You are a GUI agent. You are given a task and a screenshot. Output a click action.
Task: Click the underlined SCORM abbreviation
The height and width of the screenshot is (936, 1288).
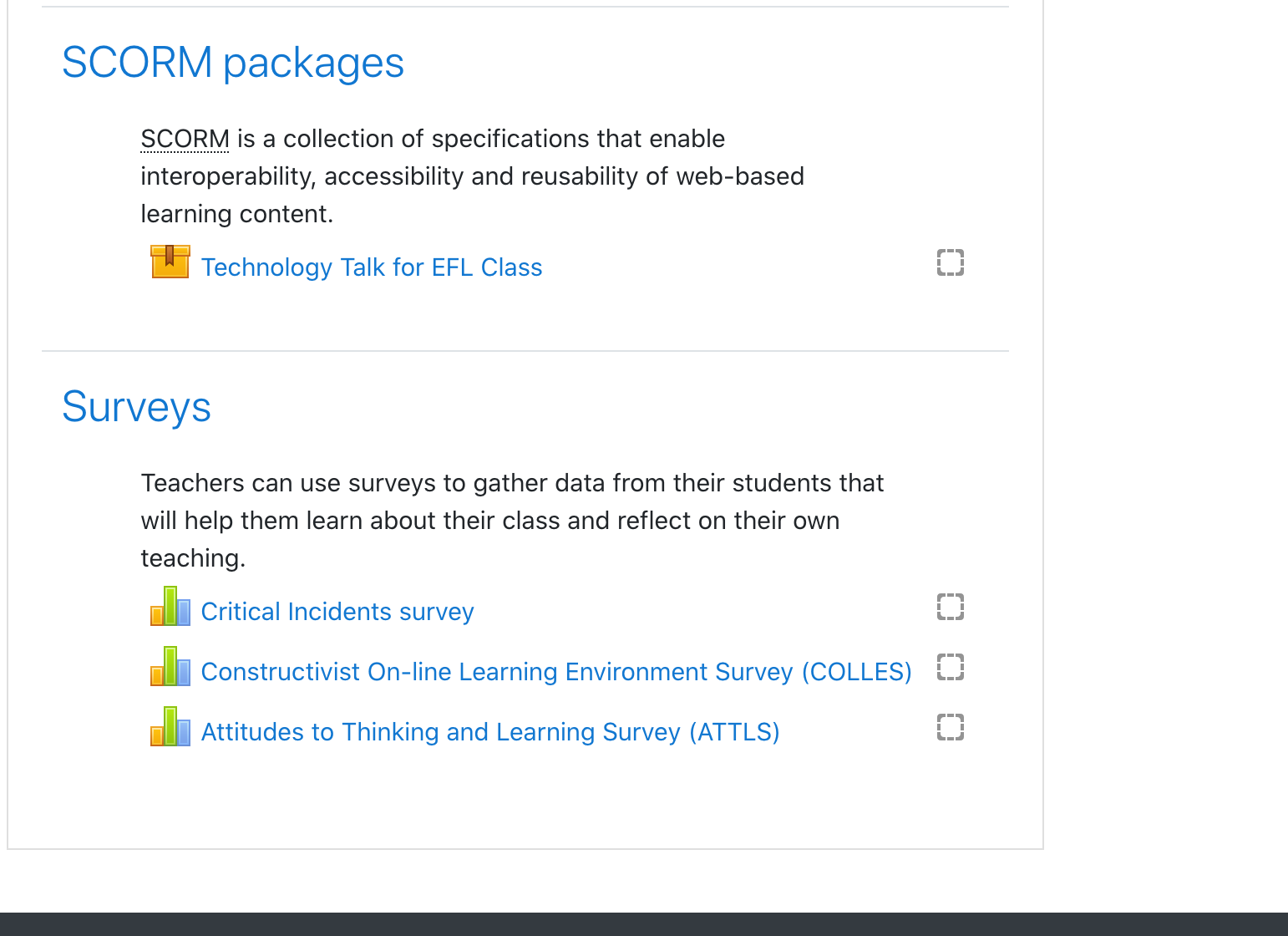pos(185,139)
